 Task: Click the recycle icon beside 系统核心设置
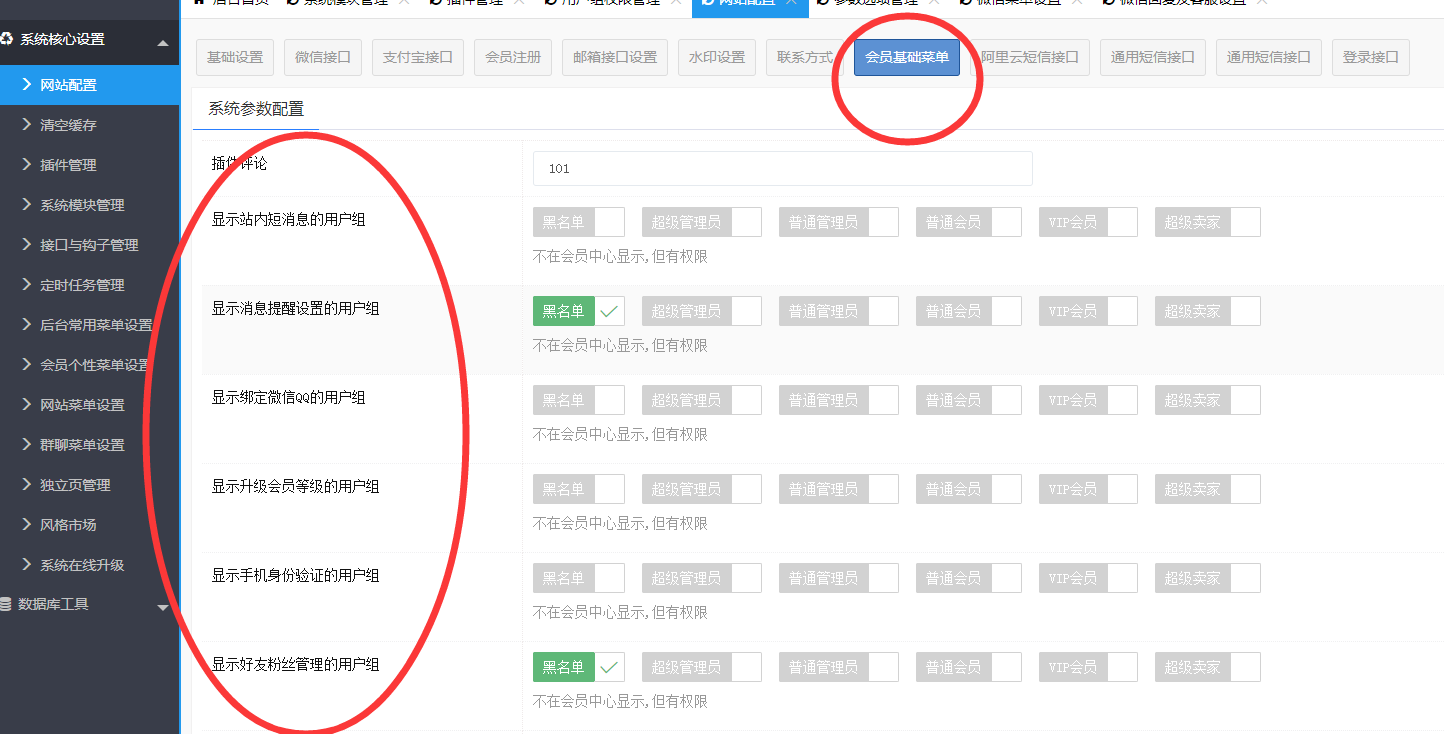(7, 39)
